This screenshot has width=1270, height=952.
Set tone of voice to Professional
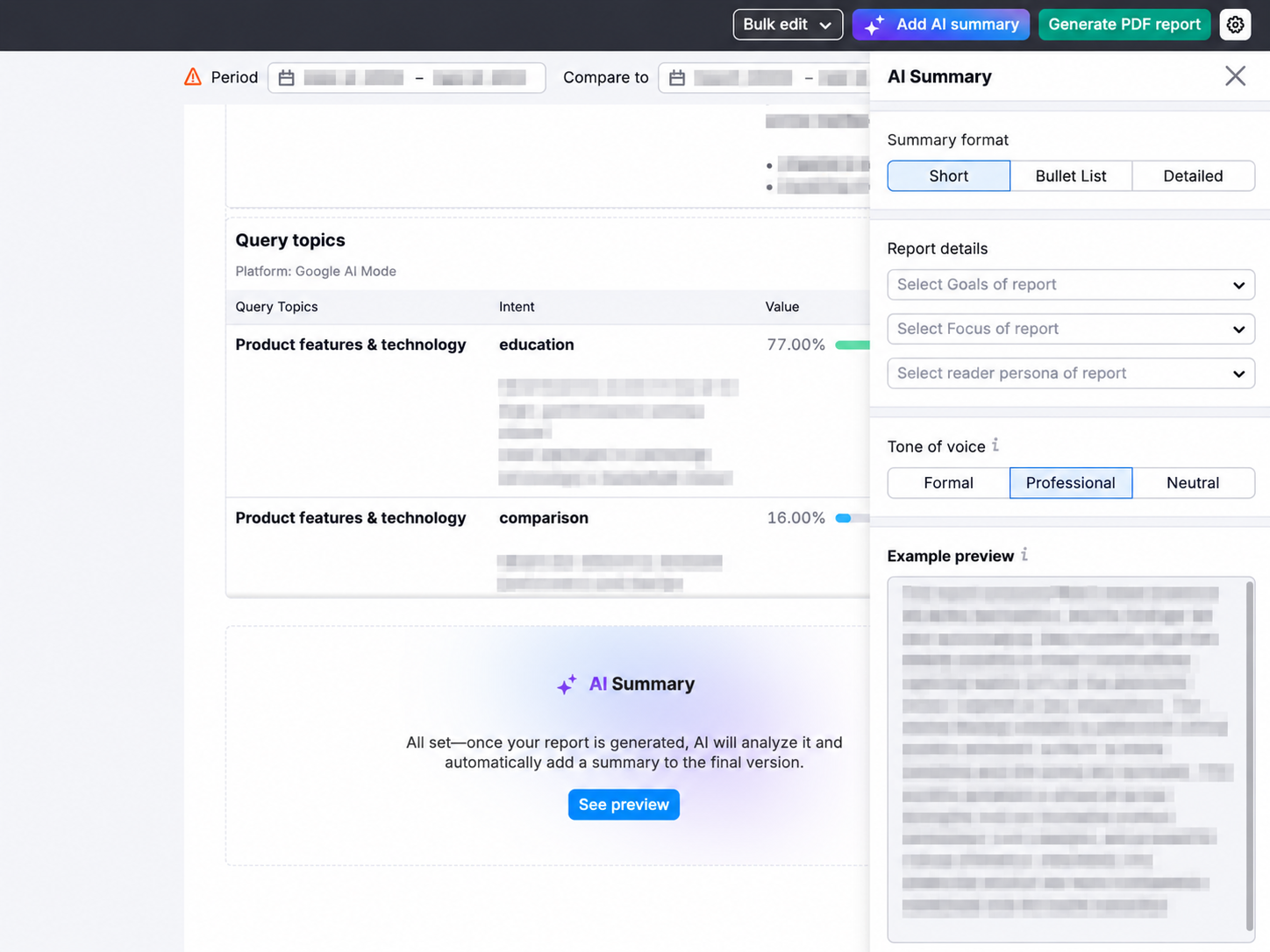tap(1071, 483)
